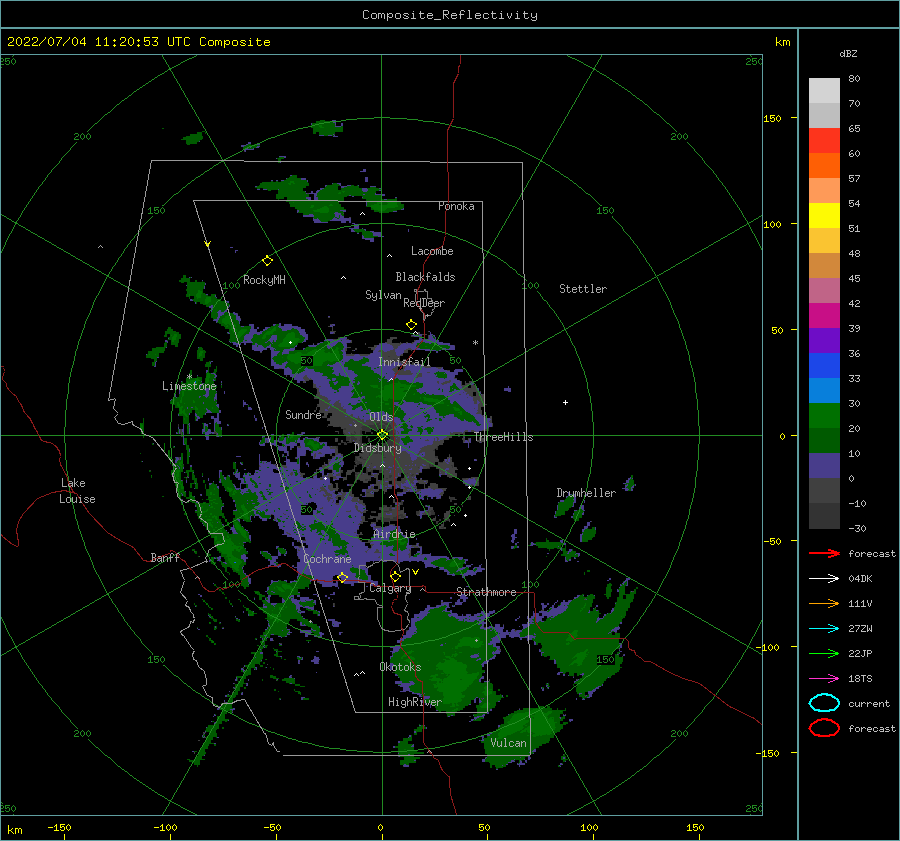Click the Okotoks city label
This screenshot has width=900, height=841.
pos(400,667)
